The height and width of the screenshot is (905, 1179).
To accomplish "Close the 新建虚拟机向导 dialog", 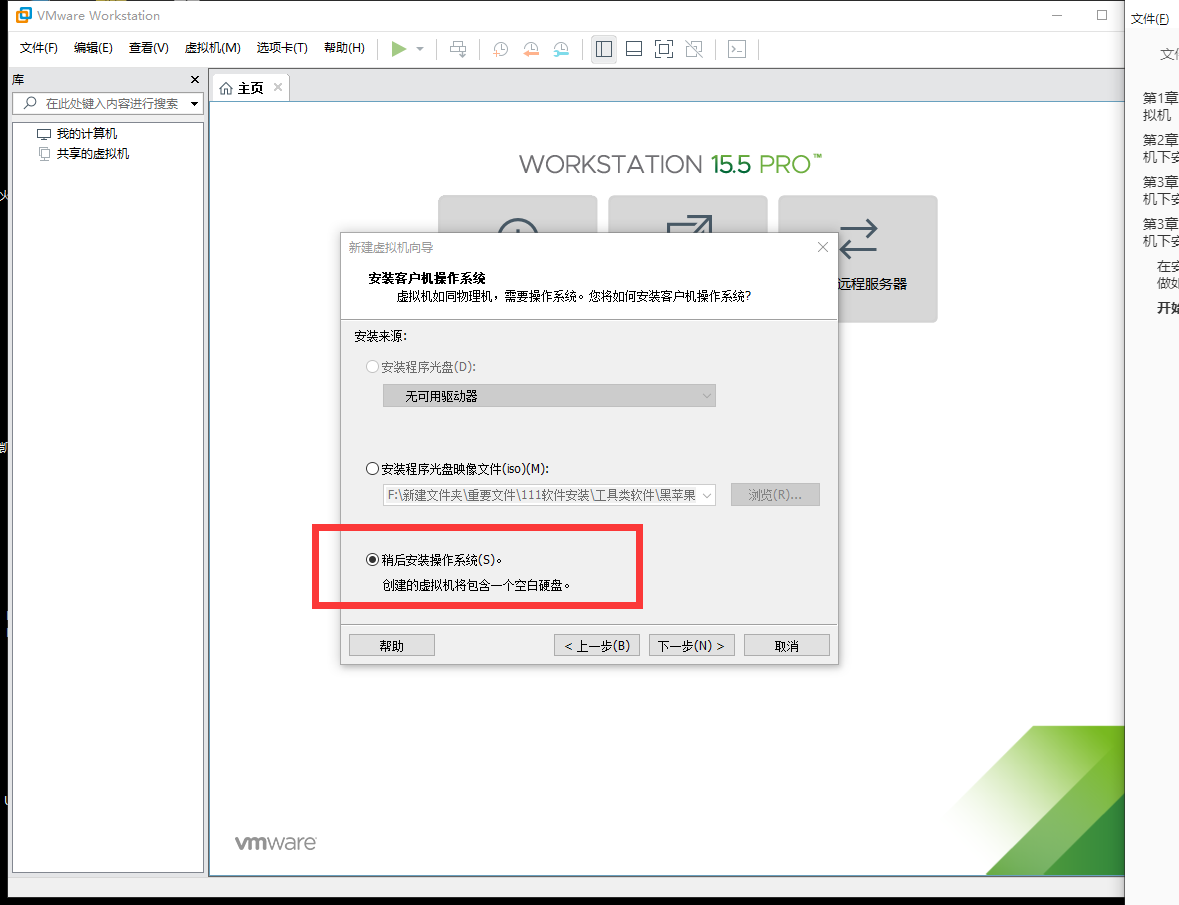I will tap(823, 247).
